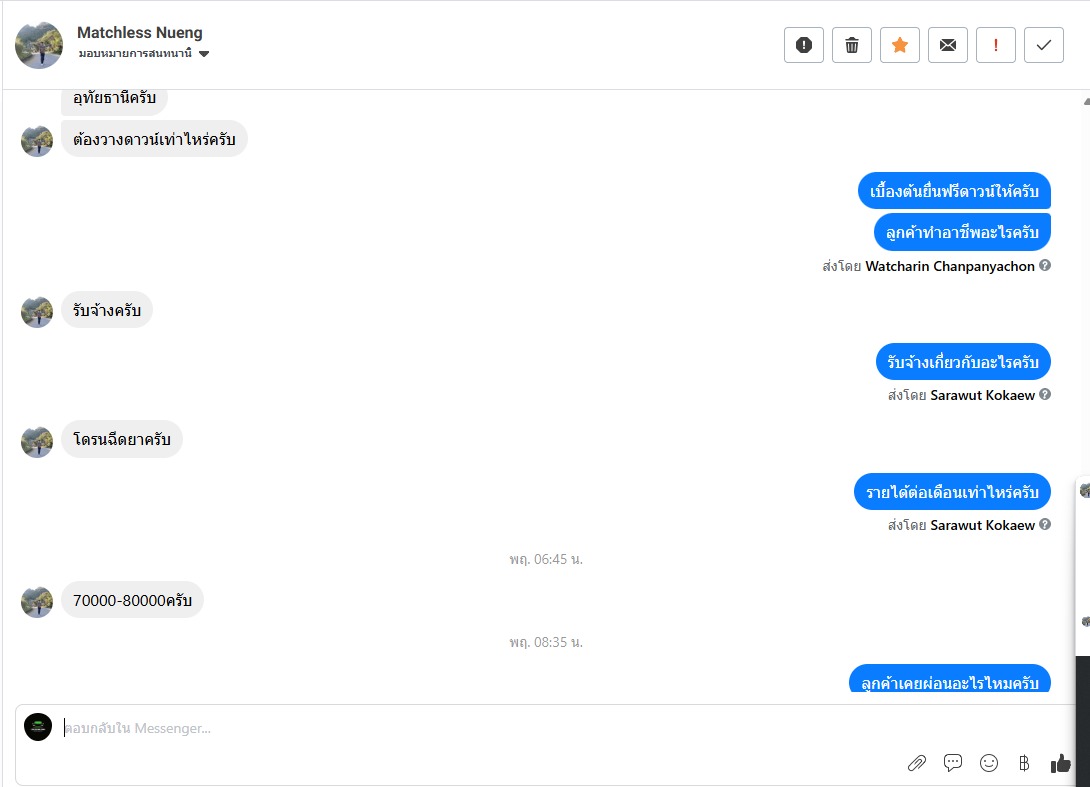
Task: Click the page avatar beside reply box
Action: pos(38,727)
